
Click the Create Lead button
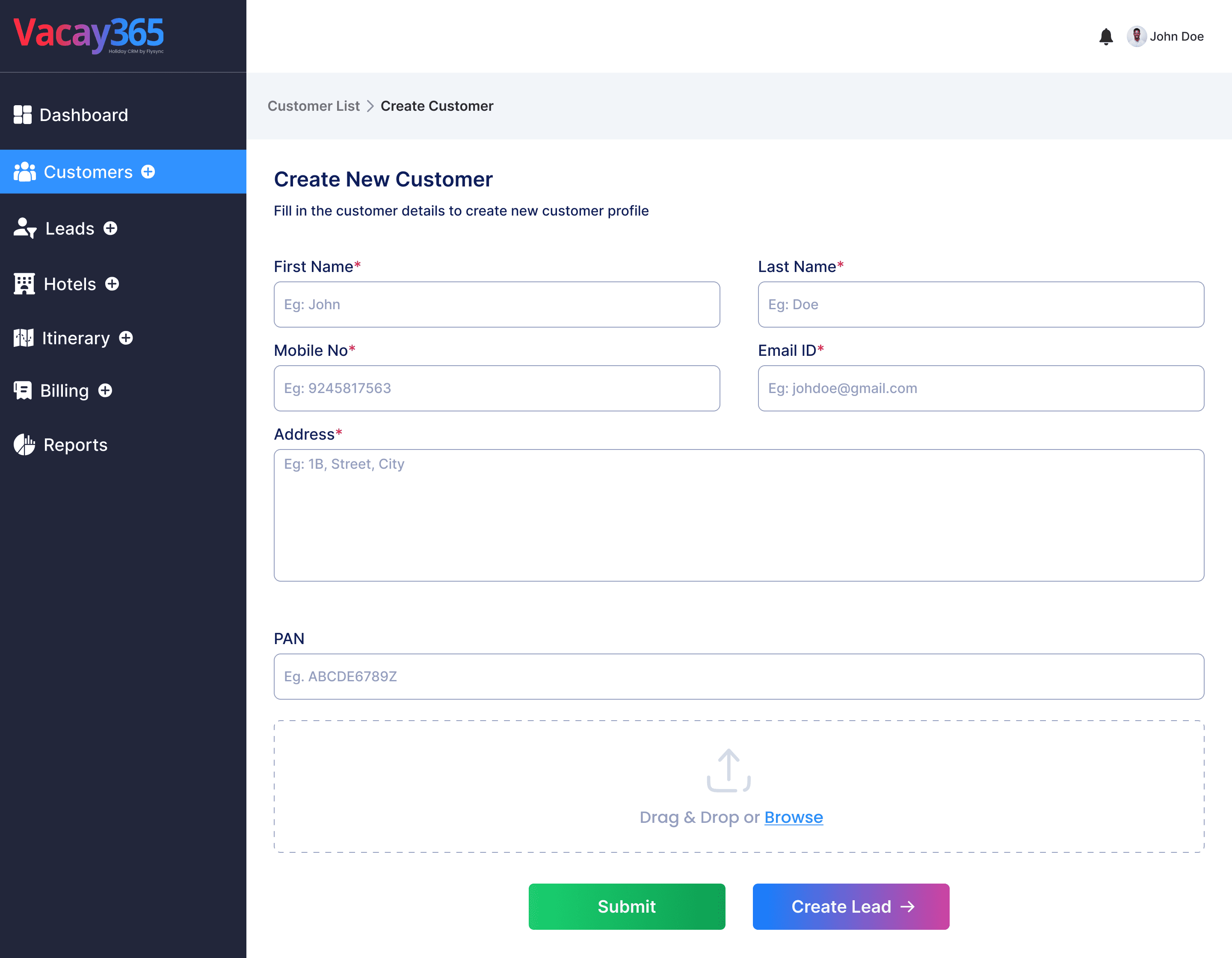click(851, 907)
